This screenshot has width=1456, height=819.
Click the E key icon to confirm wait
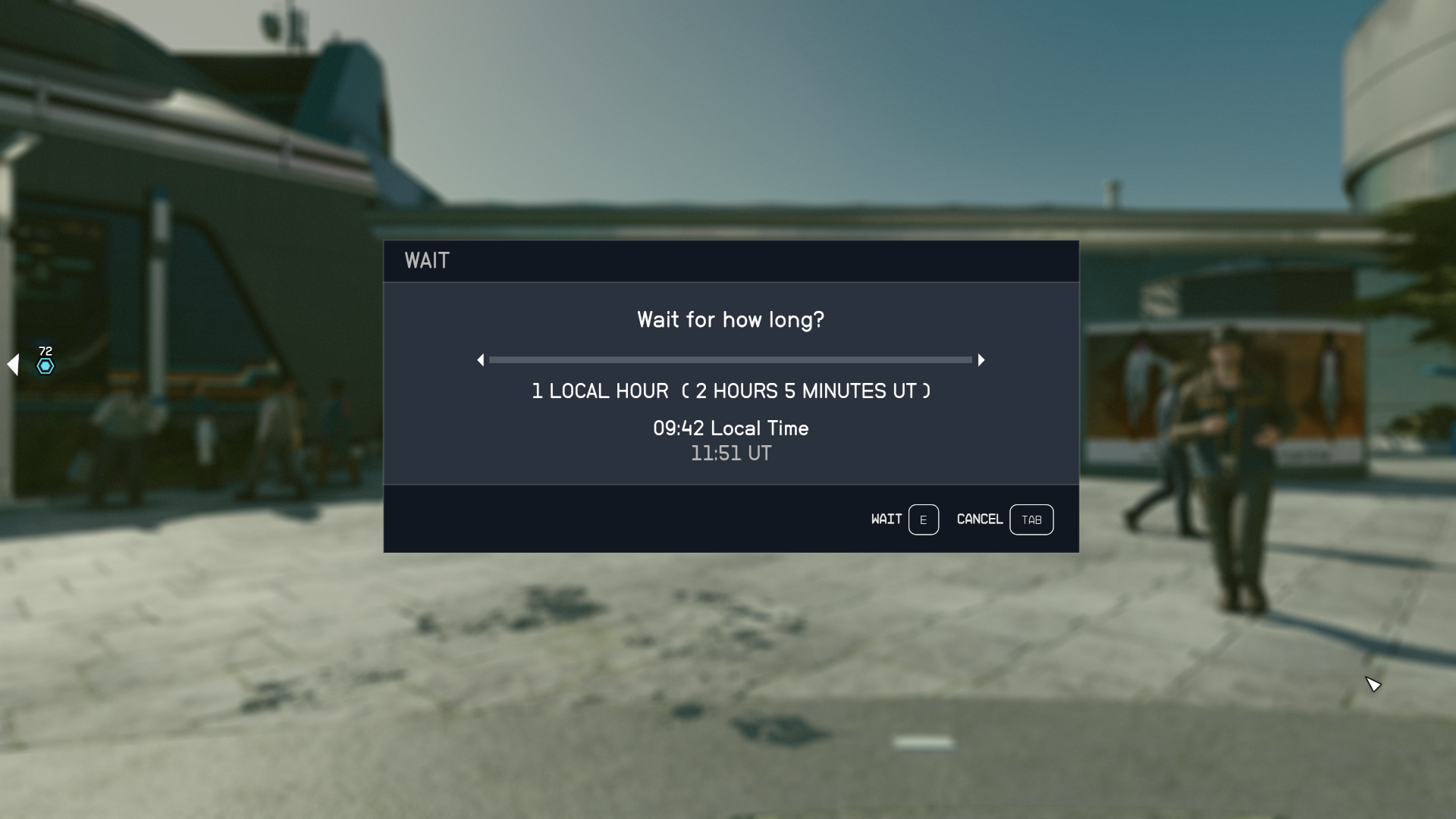pyautogui.click(x=922, y=519)
